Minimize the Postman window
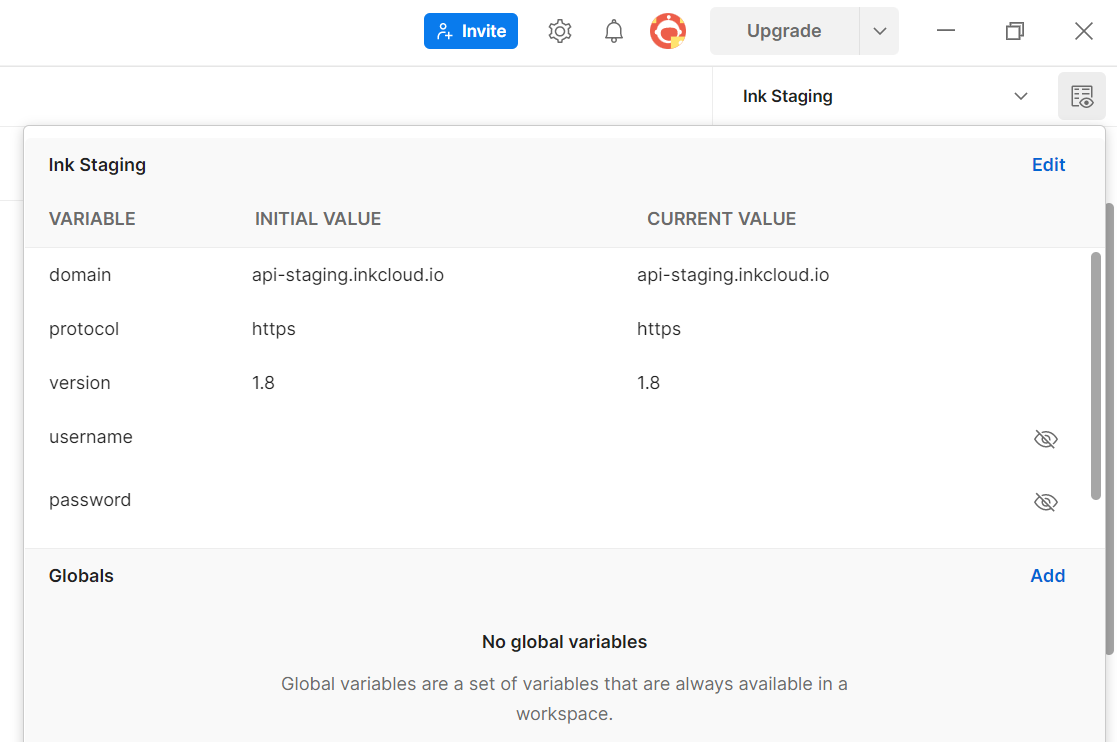The height and width of the screenshot is (742, 1117). pos(946,31)
